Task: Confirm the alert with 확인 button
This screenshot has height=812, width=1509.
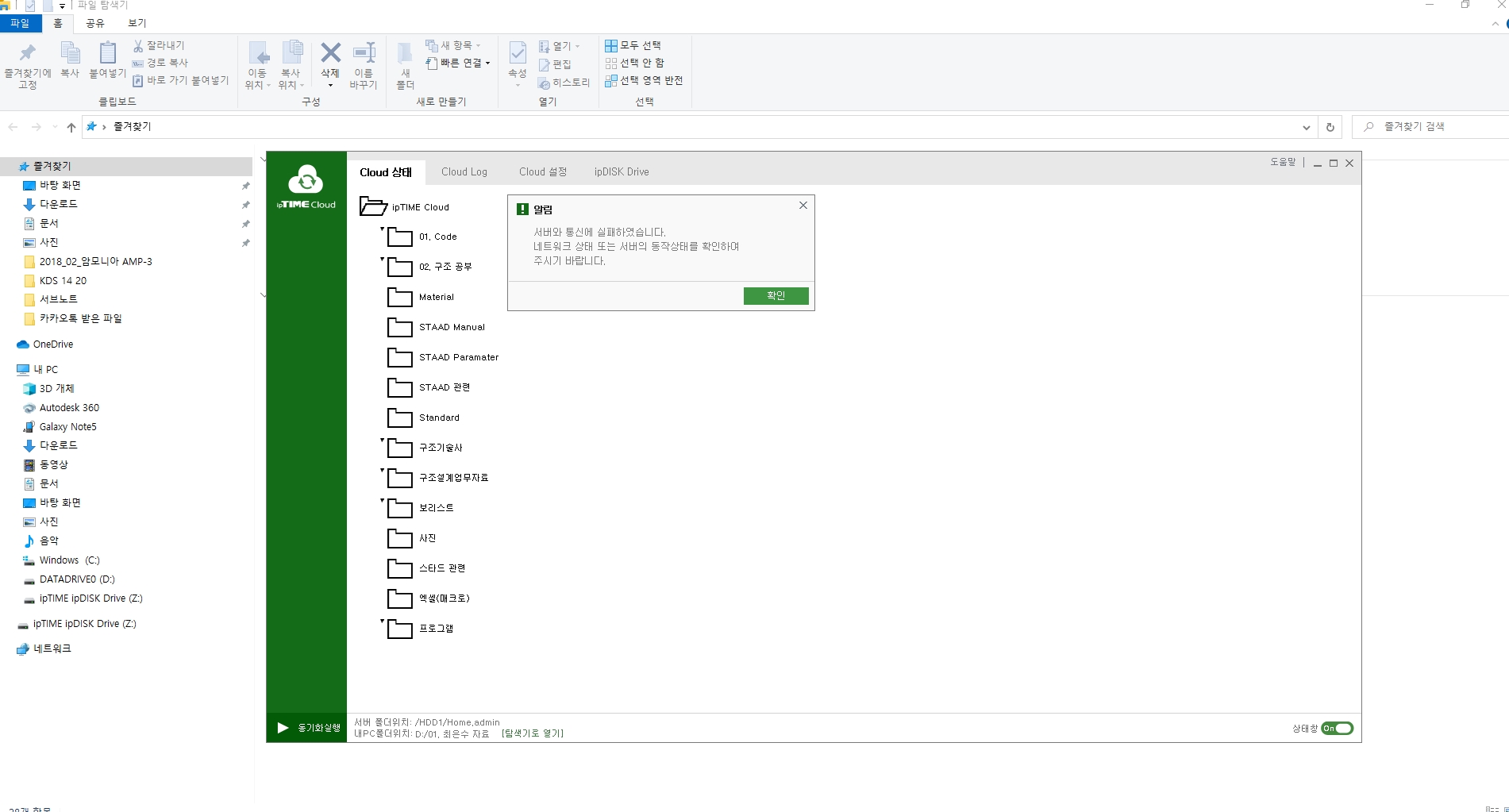Action: click(776, 296)
